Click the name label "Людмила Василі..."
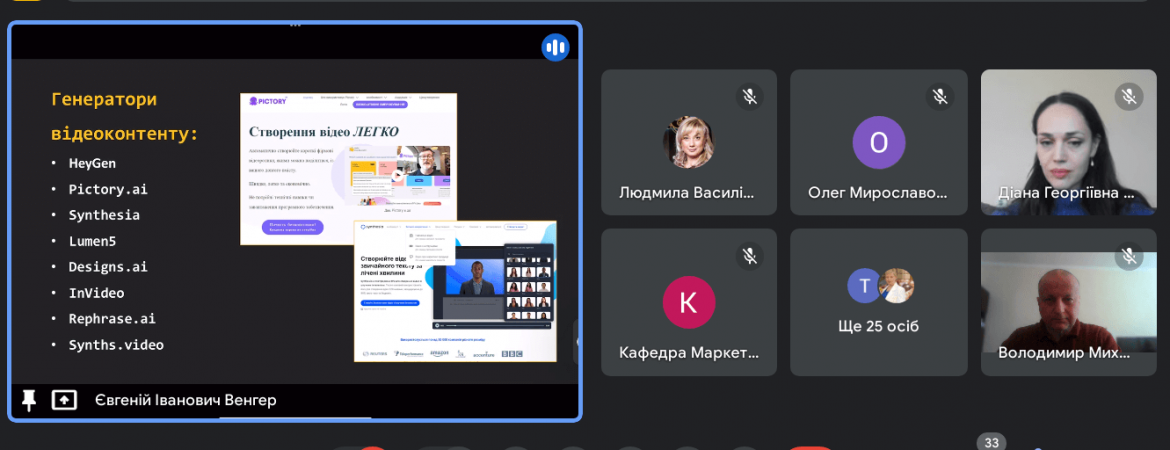 686,193
